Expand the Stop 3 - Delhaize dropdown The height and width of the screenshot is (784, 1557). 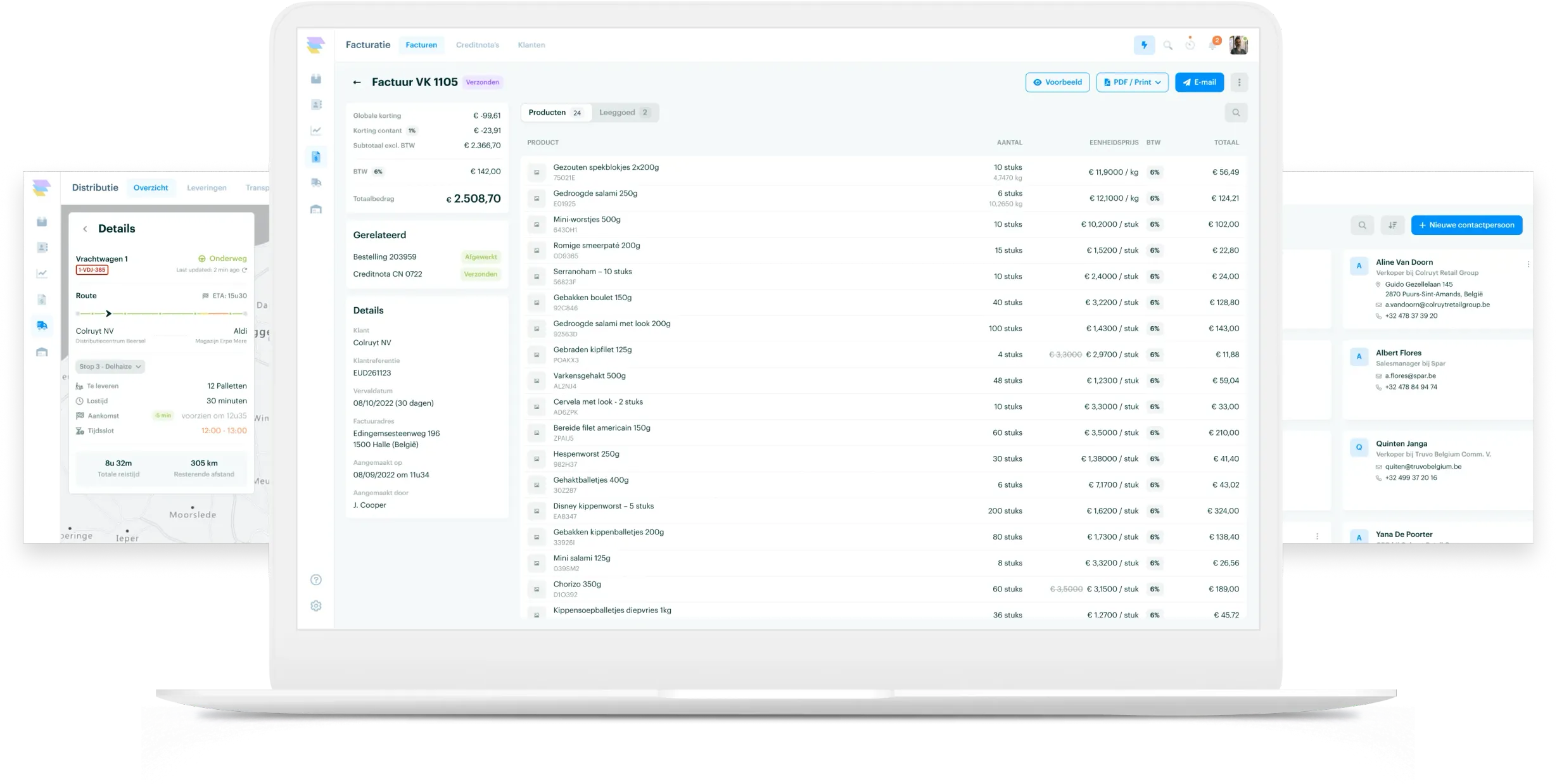click(x=110, y=367)
